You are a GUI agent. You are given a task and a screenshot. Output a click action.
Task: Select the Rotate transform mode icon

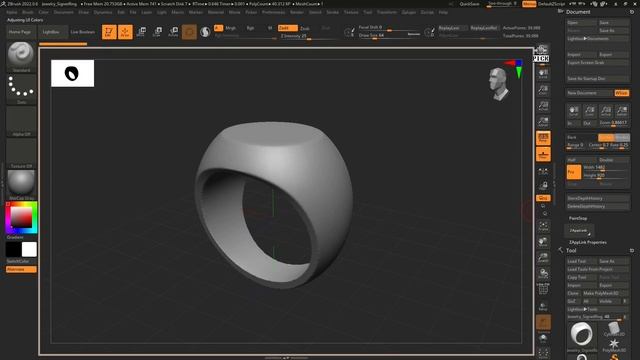pyautogui.click(x=173, y=31)
